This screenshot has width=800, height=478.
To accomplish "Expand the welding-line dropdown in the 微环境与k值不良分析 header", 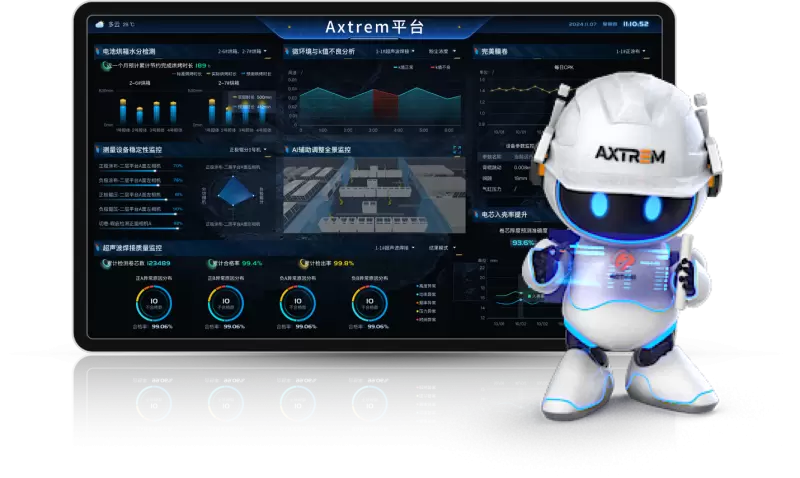I will coord(397,50).
